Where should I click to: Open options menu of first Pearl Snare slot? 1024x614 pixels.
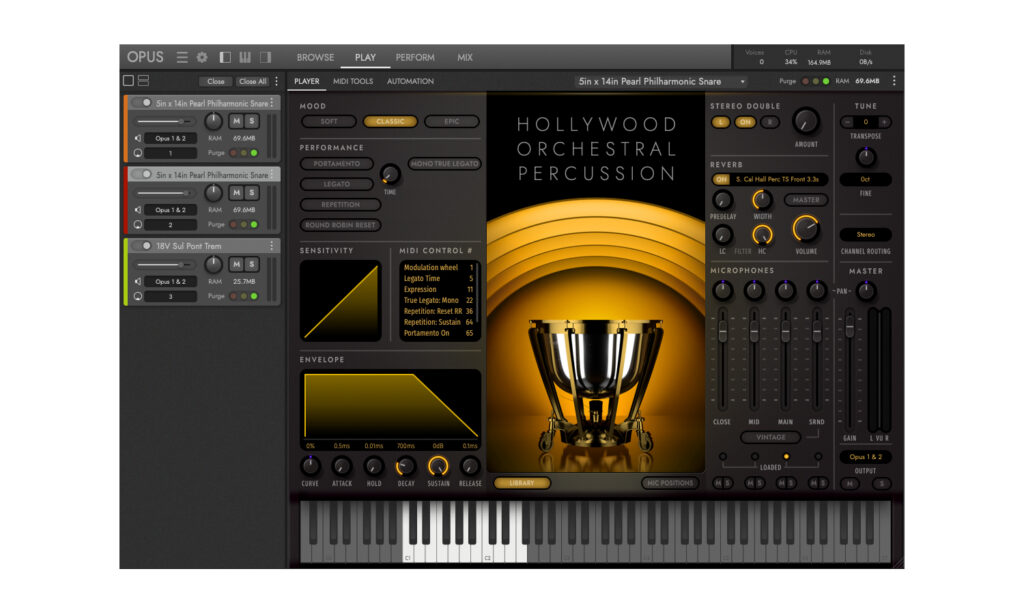[x=272, y=103]
